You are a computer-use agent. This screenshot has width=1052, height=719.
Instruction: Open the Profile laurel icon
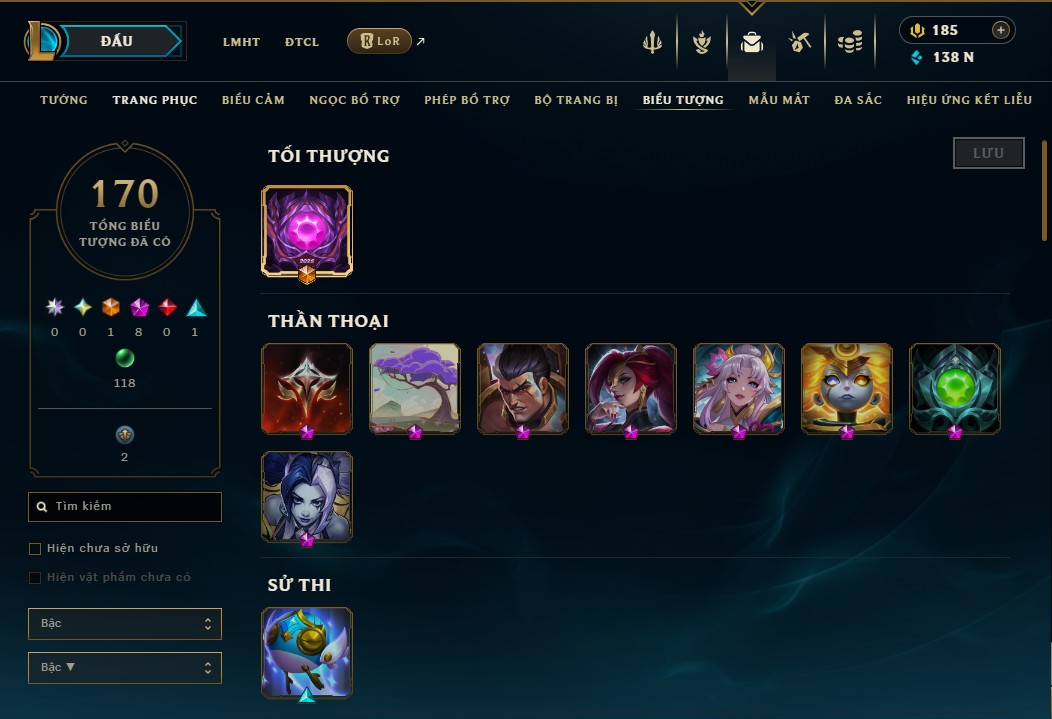[702, 42]
